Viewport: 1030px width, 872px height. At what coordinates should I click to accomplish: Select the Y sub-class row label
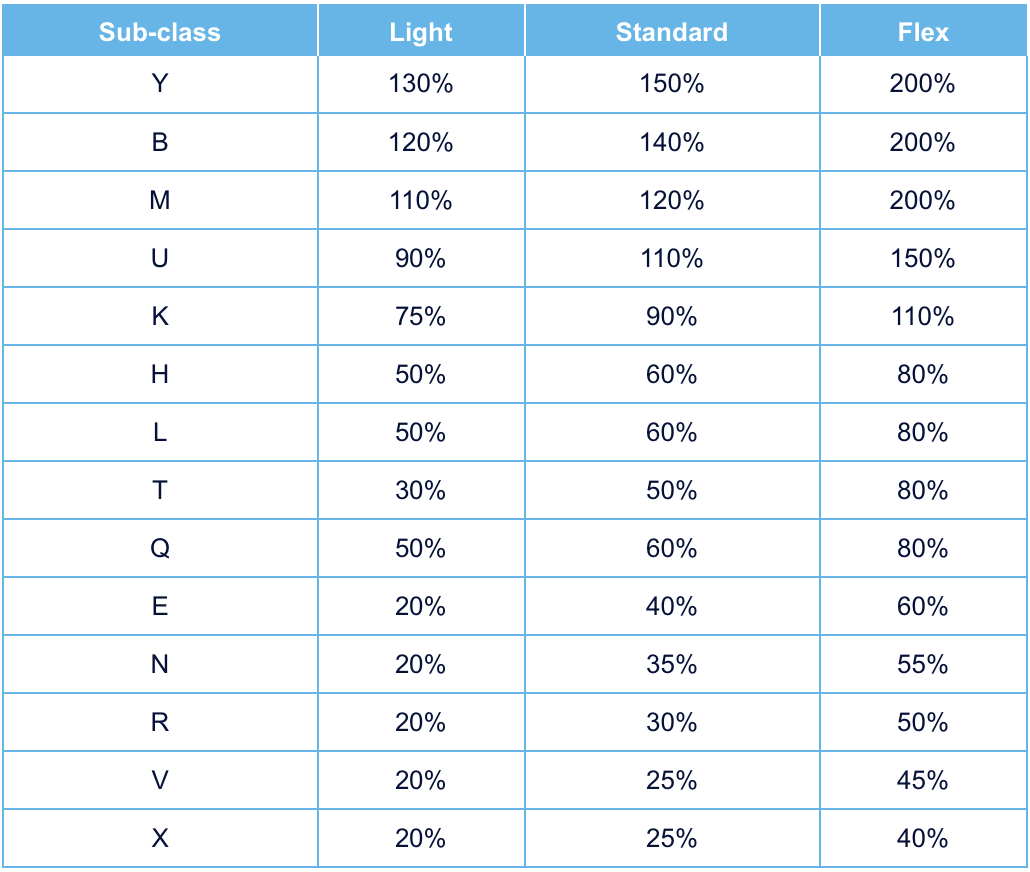pyautogui.click(x=160, y=84)
